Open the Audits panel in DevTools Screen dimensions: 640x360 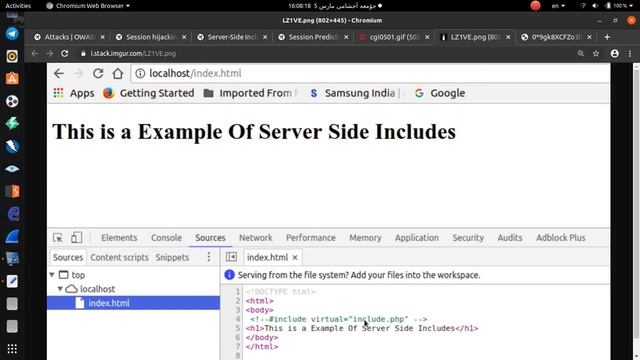click(510, 238)
